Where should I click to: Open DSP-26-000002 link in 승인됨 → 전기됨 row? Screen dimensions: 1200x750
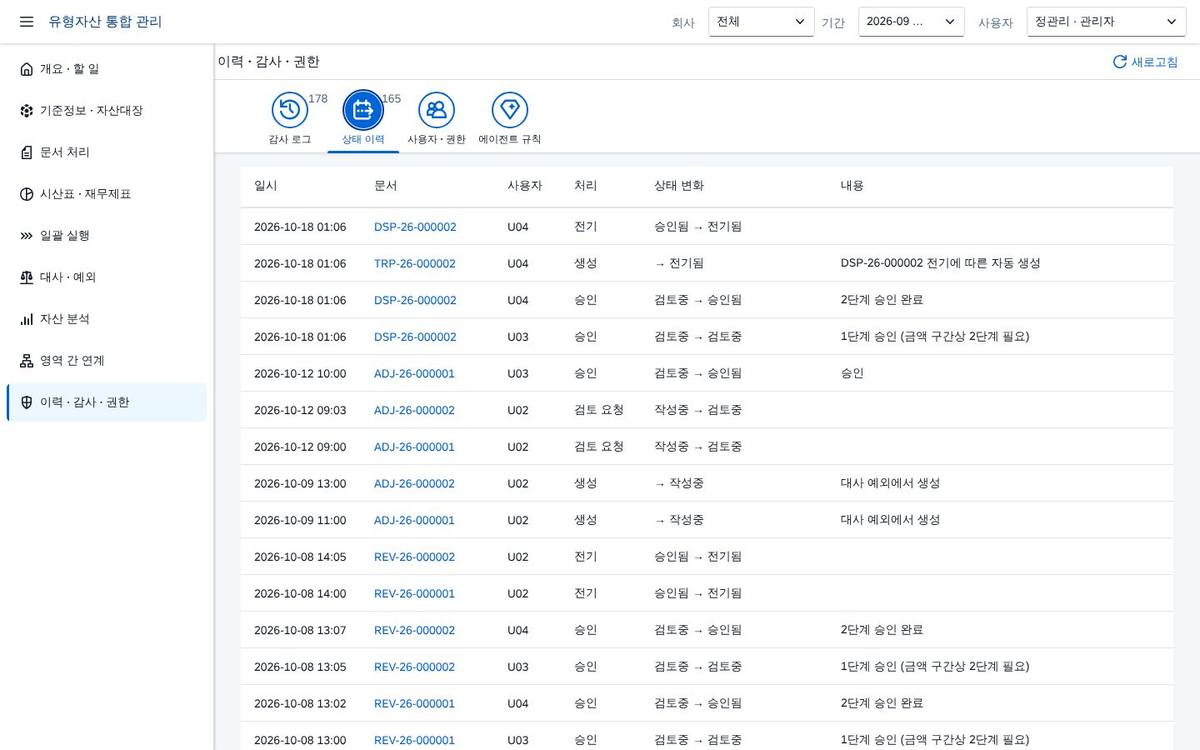(415, 227)
